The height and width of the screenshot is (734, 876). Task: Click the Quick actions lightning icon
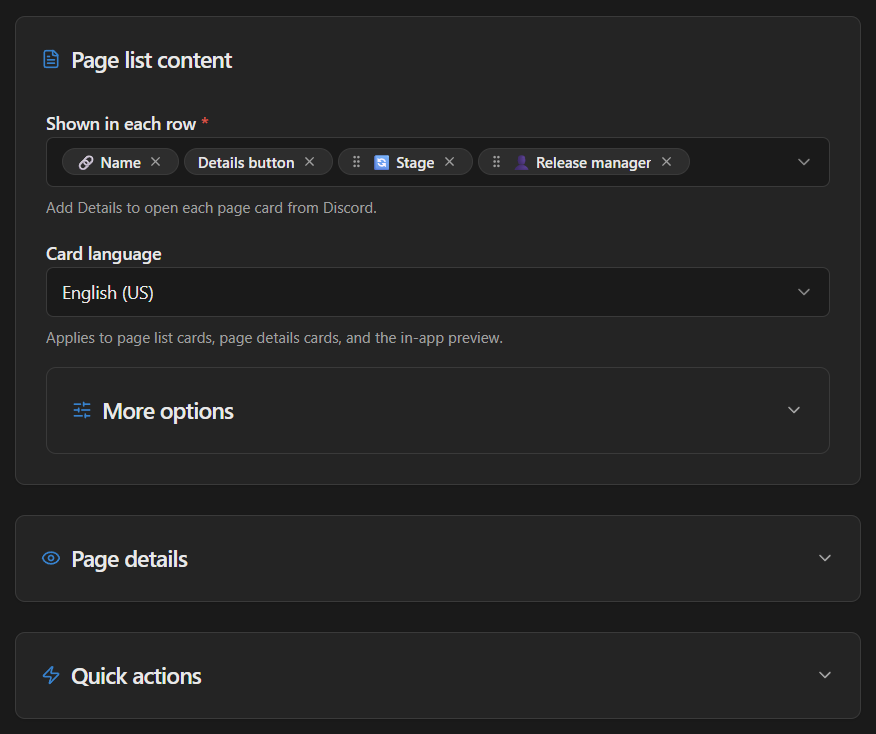coord(51,675)
